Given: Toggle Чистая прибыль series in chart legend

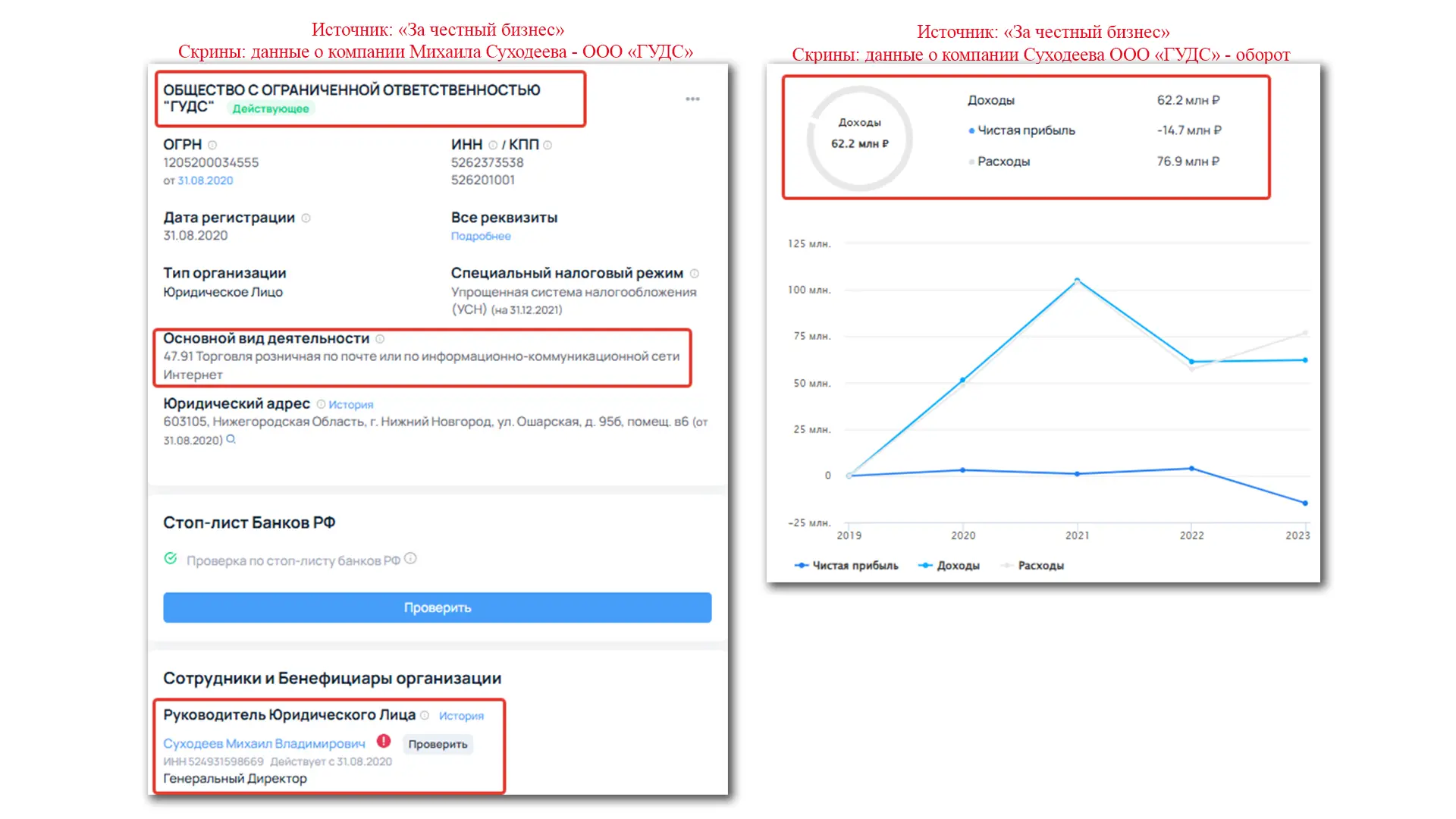Looking at the screenshot, I should [846, 566].
